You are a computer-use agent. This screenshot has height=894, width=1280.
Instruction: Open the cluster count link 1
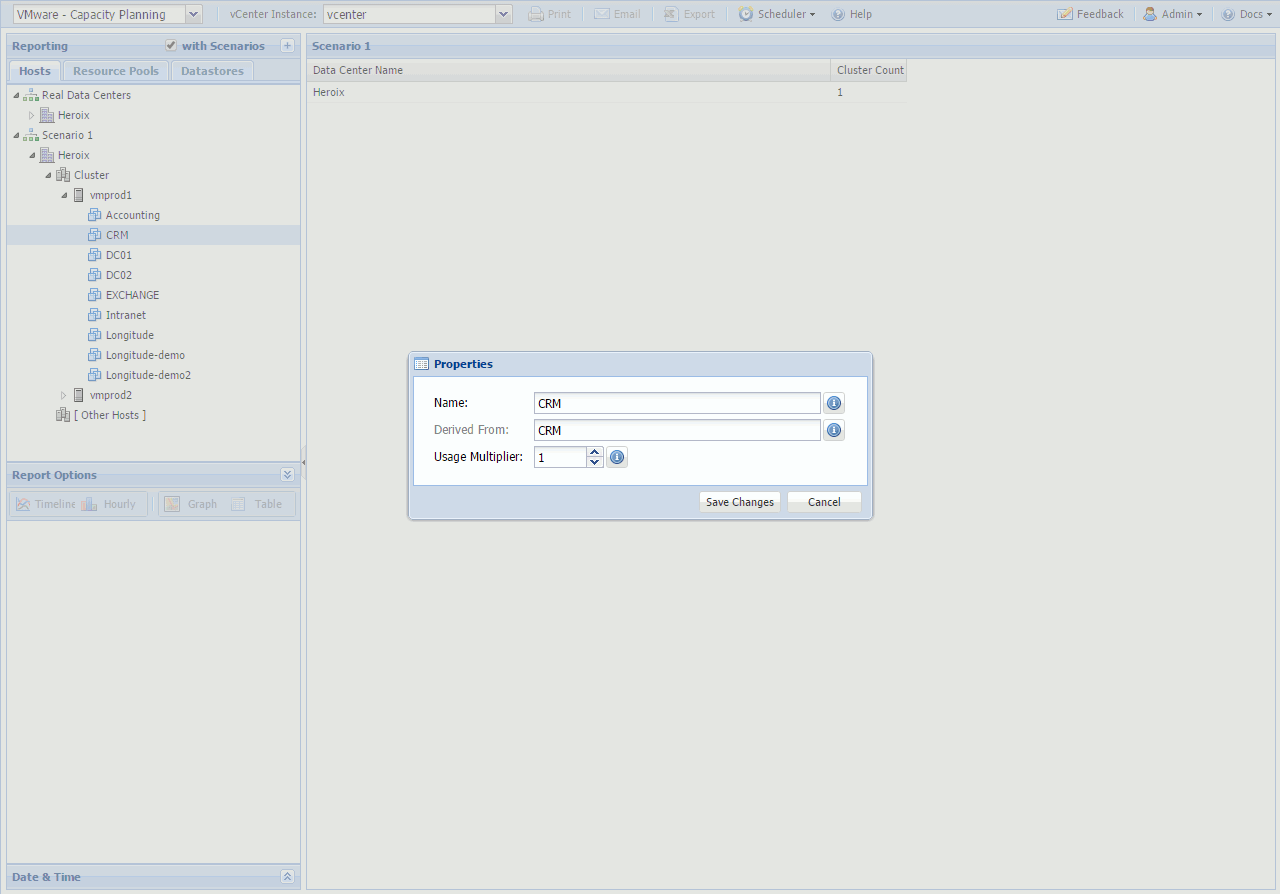pos(840,92)
